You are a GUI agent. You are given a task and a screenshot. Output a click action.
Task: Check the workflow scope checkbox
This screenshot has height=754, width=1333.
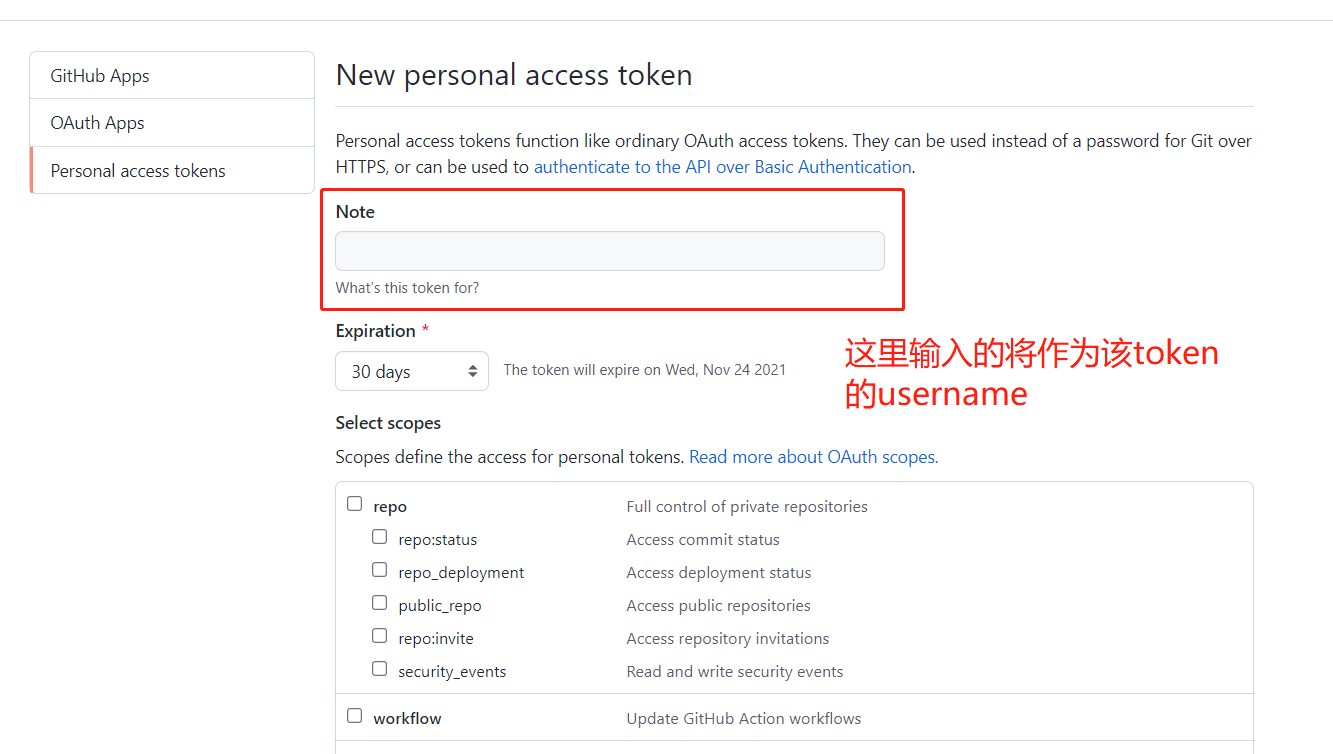[354, 715]
